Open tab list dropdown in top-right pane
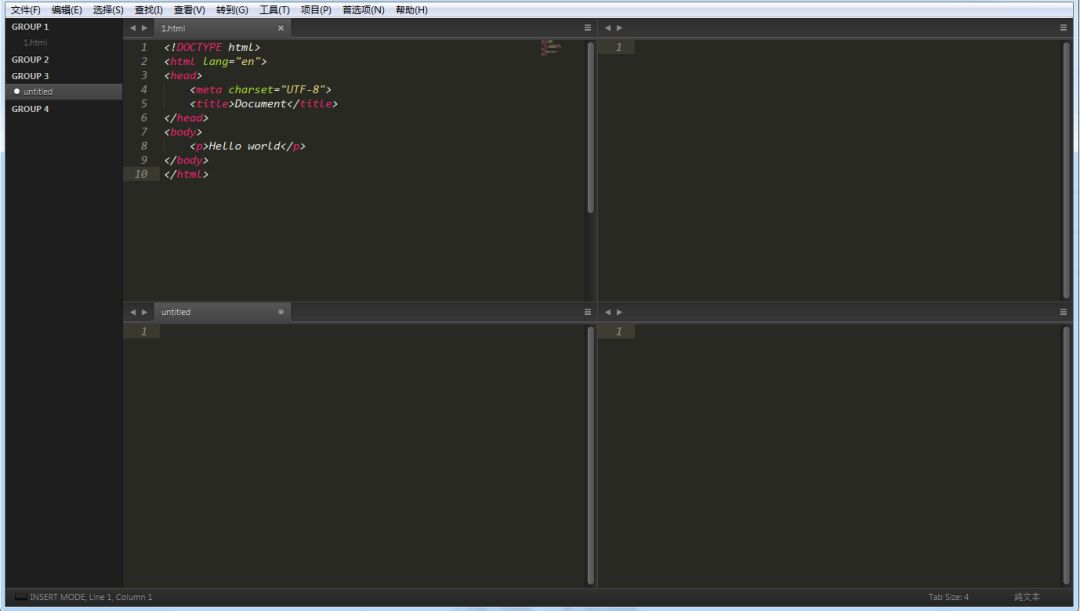 tap(1063, 28)
